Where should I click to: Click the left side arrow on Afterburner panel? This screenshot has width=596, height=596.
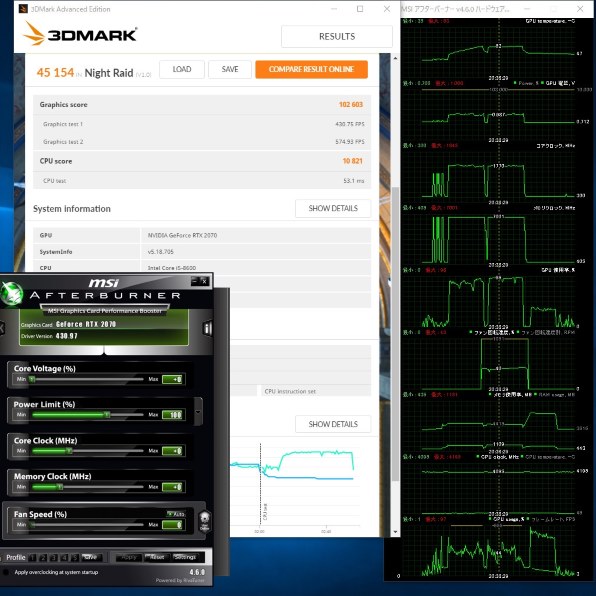(2, 327)
